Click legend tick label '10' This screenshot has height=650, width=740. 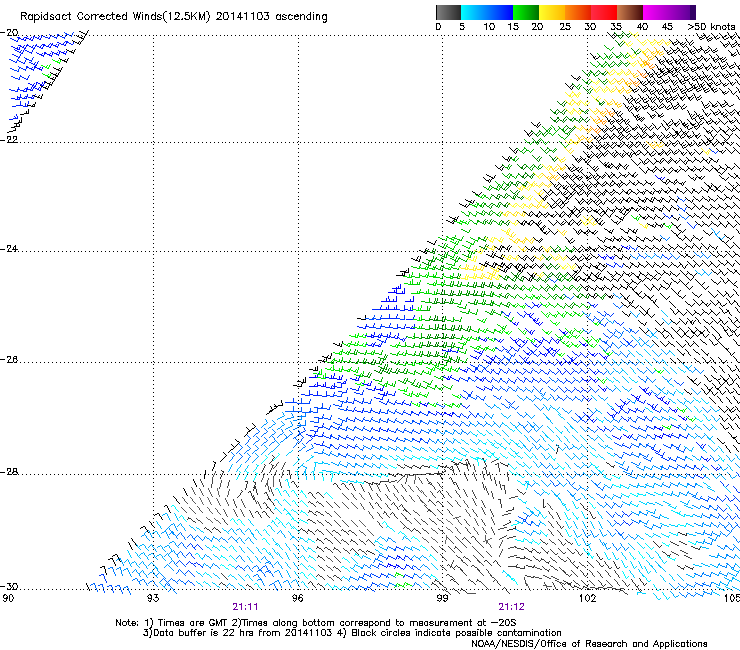489,27
